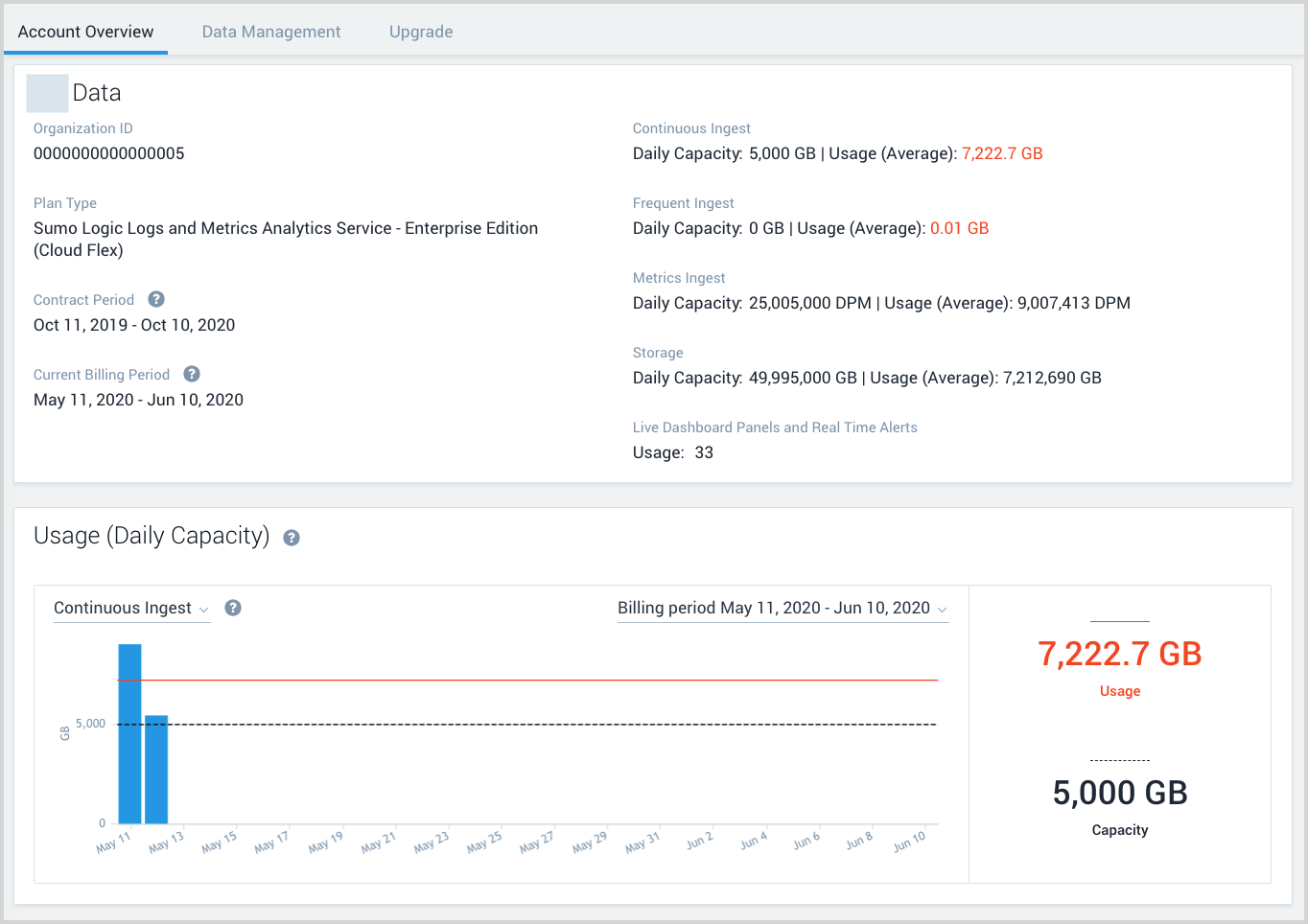Click the Organization ID value
Viewport: 1308px width, 924px height.
tap(108, 152)
